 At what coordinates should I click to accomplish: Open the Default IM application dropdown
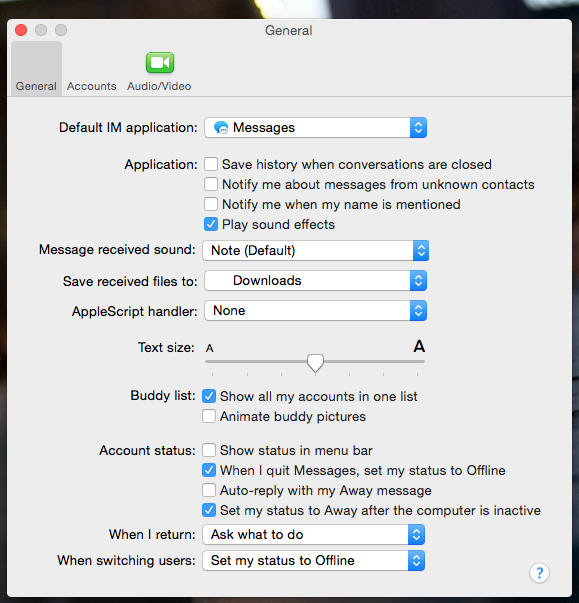click(x=316, y=127)
